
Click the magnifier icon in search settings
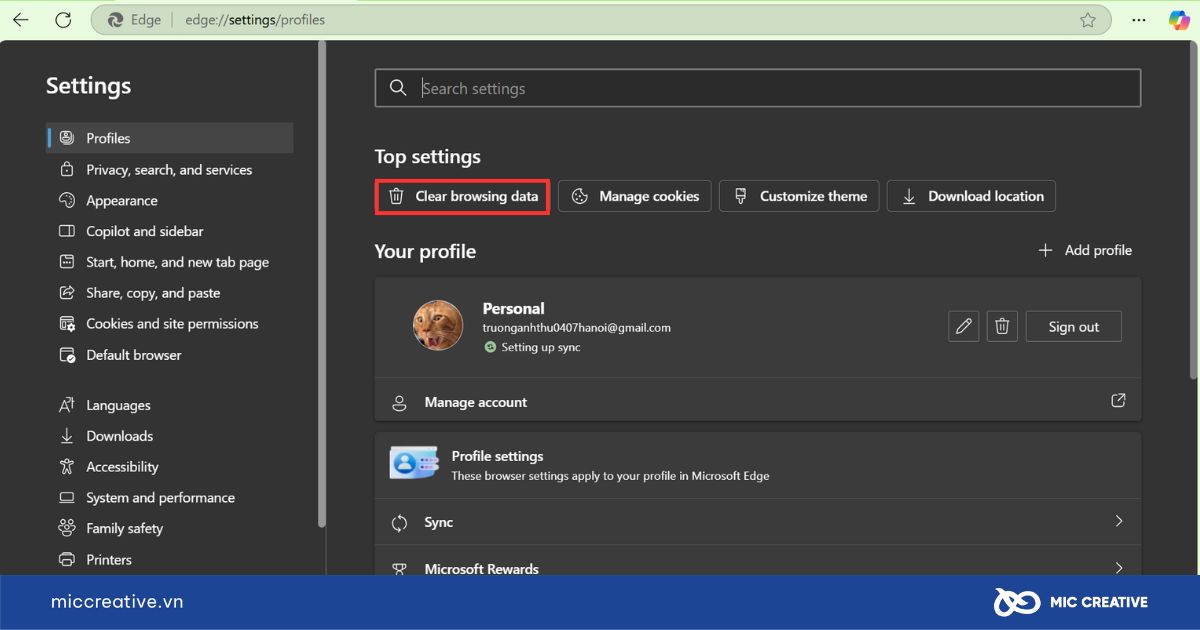[x=398, y=88]
